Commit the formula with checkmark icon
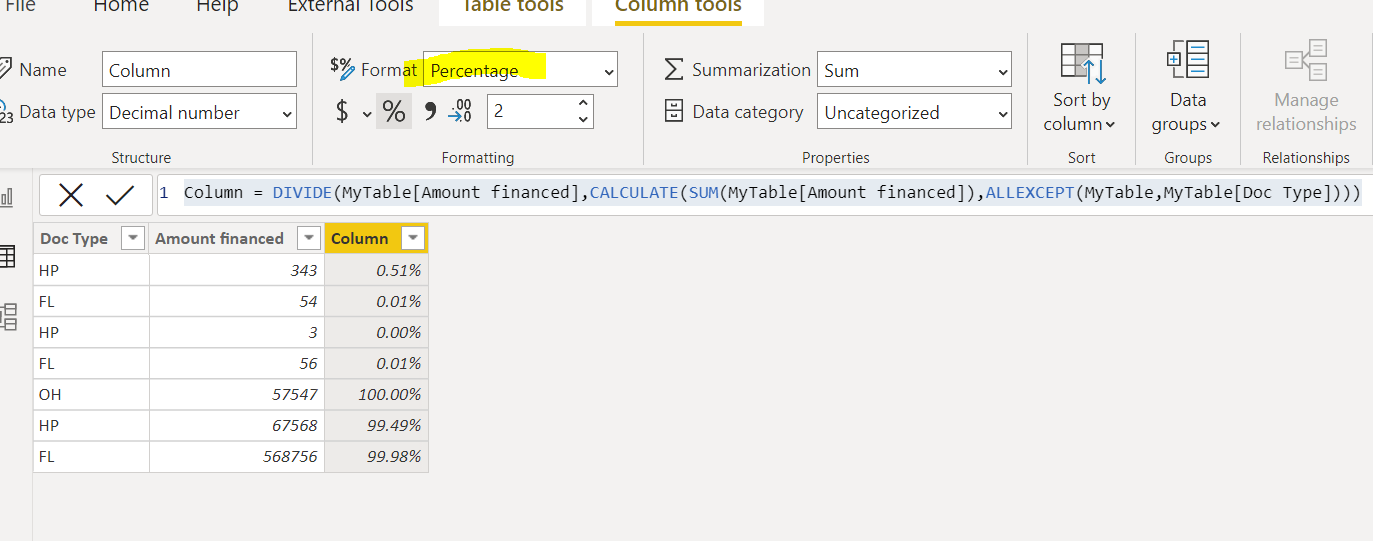This screenshot has width=1373, height=541. point(120,195)
